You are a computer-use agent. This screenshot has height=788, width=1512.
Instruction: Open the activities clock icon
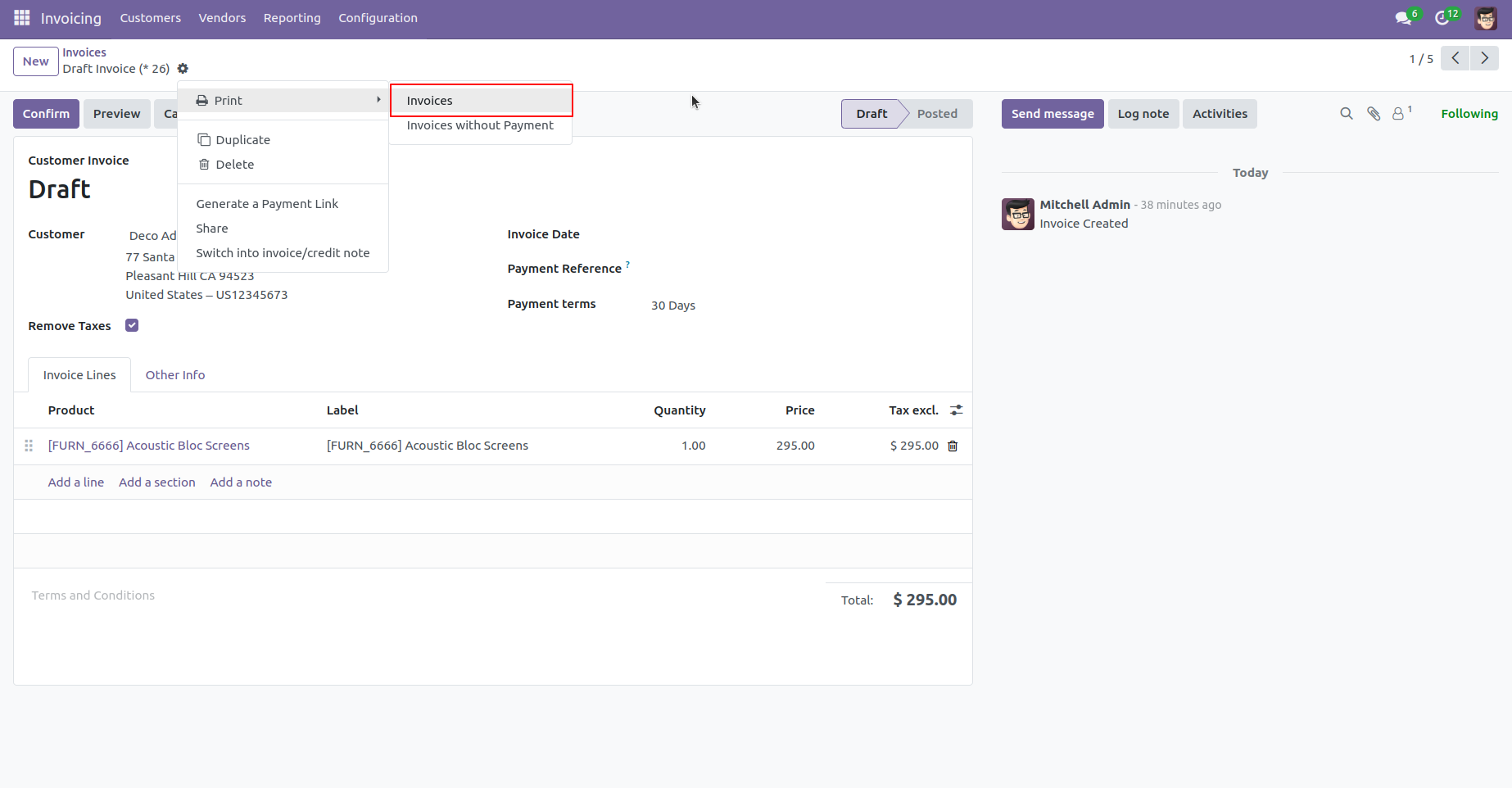pos(1443,16)
